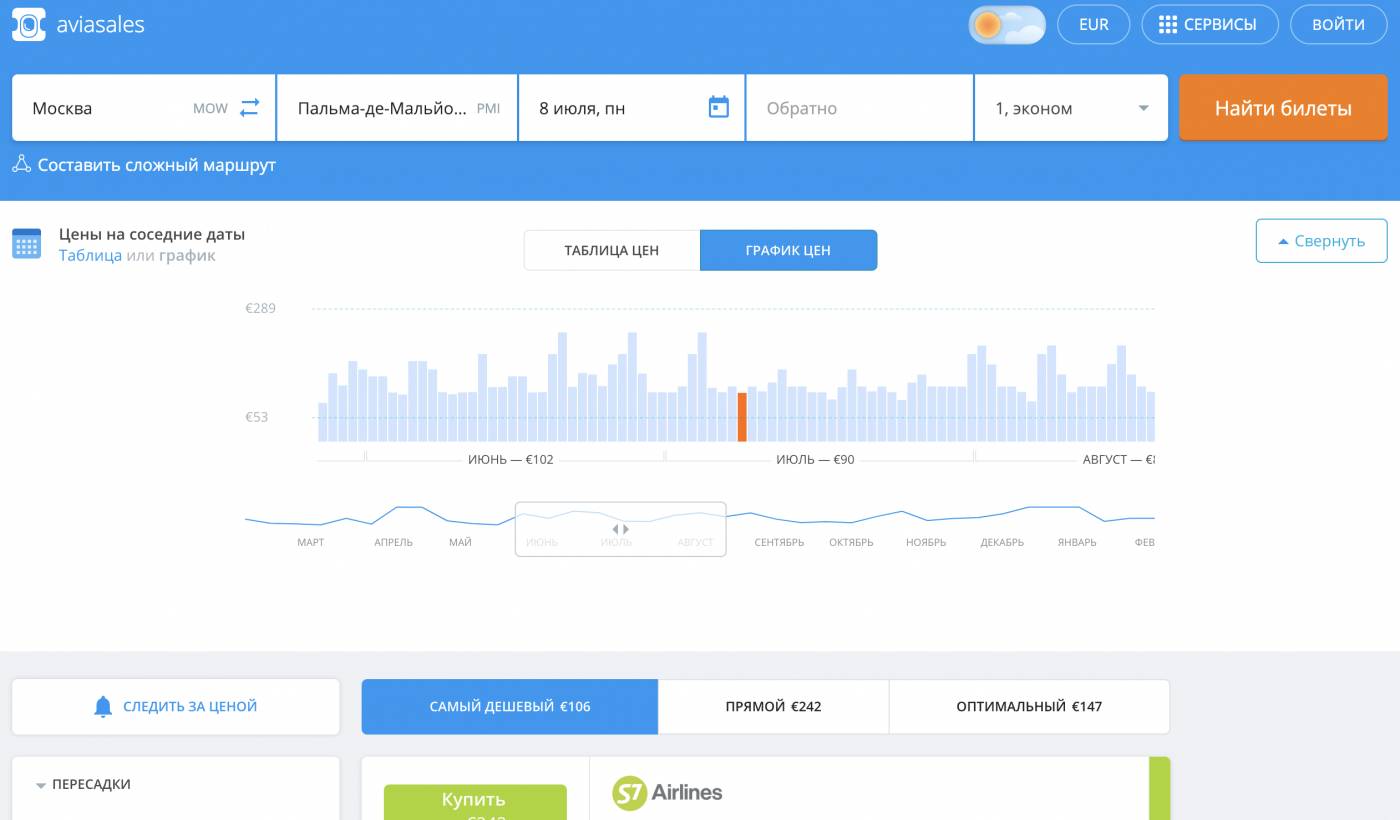Screen dimensions: 1400x820
Task: Select the Оптимальный €147 tab
Action: pyautogui.click(x=1029, y=706)
